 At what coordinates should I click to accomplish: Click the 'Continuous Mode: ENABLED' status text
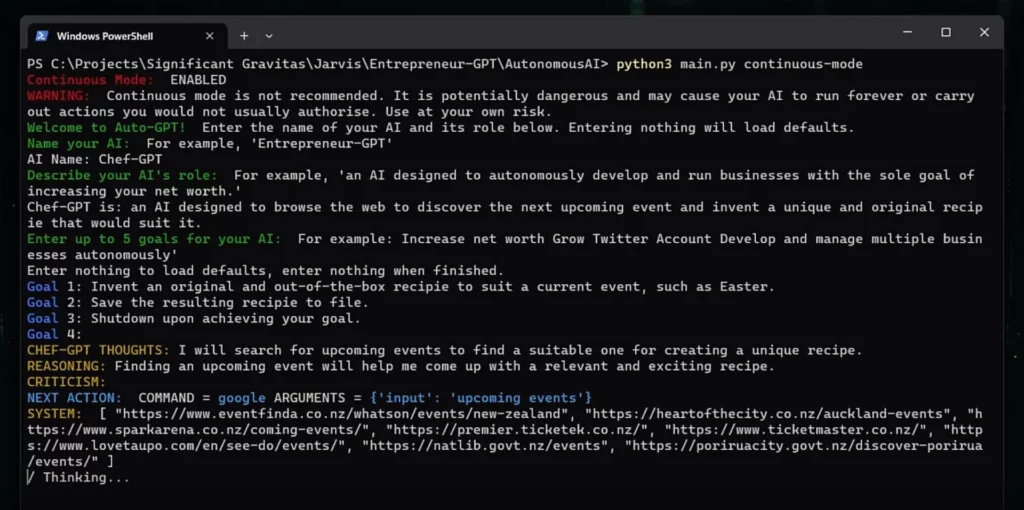click(127, 80)
